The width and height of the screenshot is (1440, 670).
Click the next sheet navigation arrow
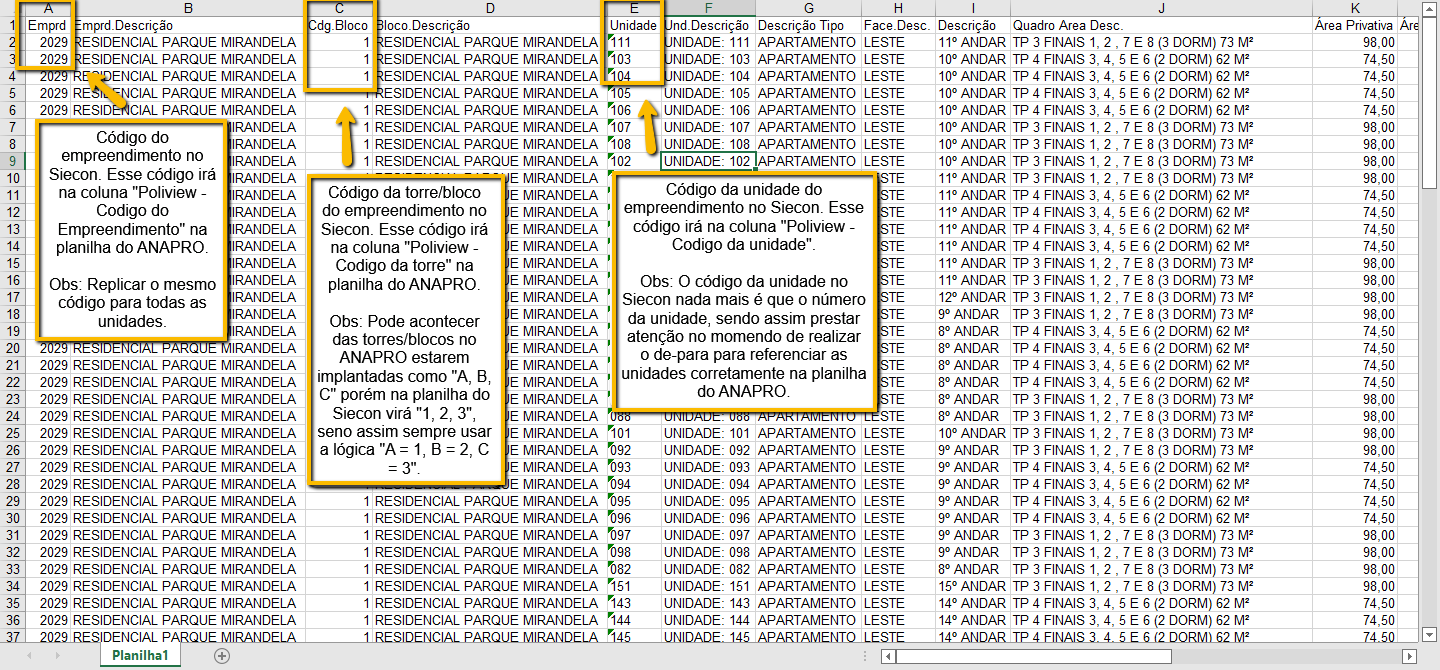pos(56,656)
